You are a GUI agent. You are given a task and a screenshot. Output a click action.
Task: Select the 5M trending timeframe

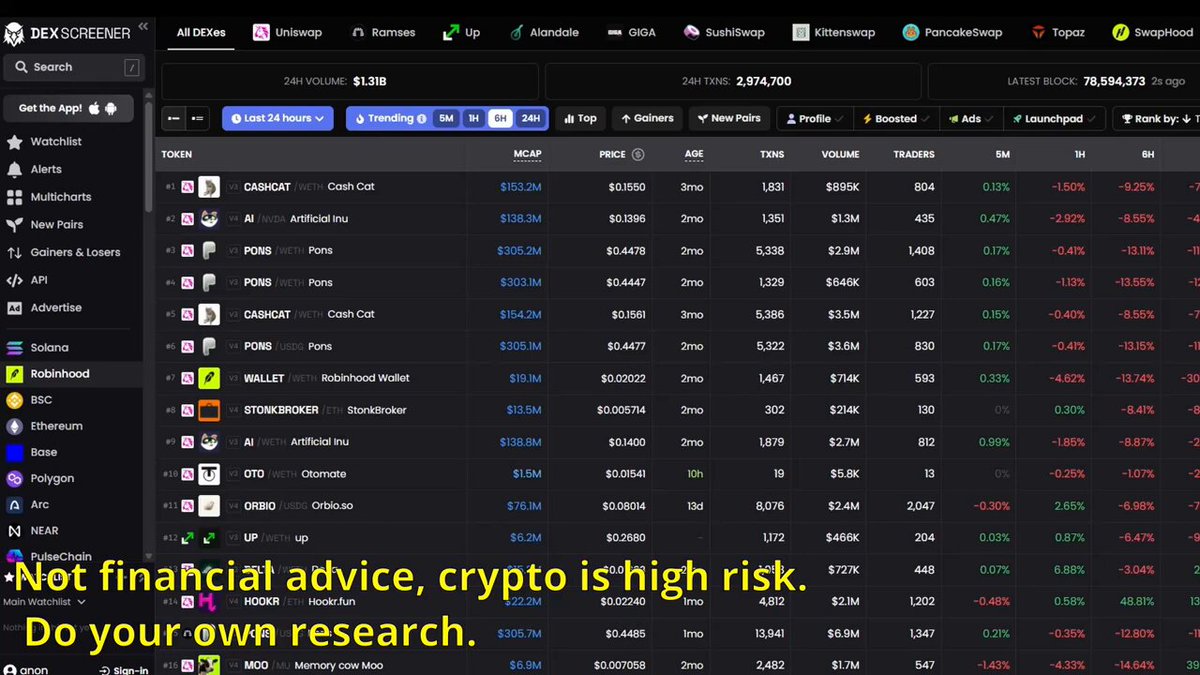click(x=446, y=118)
